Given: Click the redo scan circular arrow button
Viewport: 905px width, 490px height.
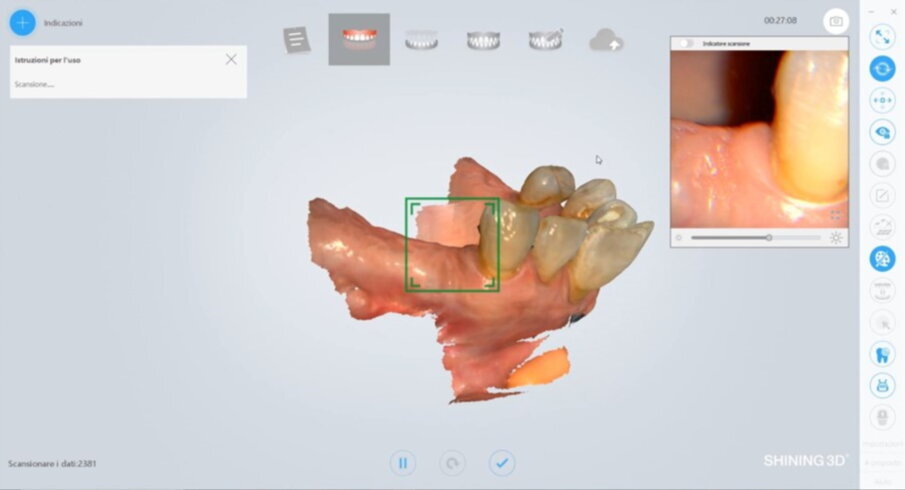Looking at the screenshot, I should pos(452,463).
